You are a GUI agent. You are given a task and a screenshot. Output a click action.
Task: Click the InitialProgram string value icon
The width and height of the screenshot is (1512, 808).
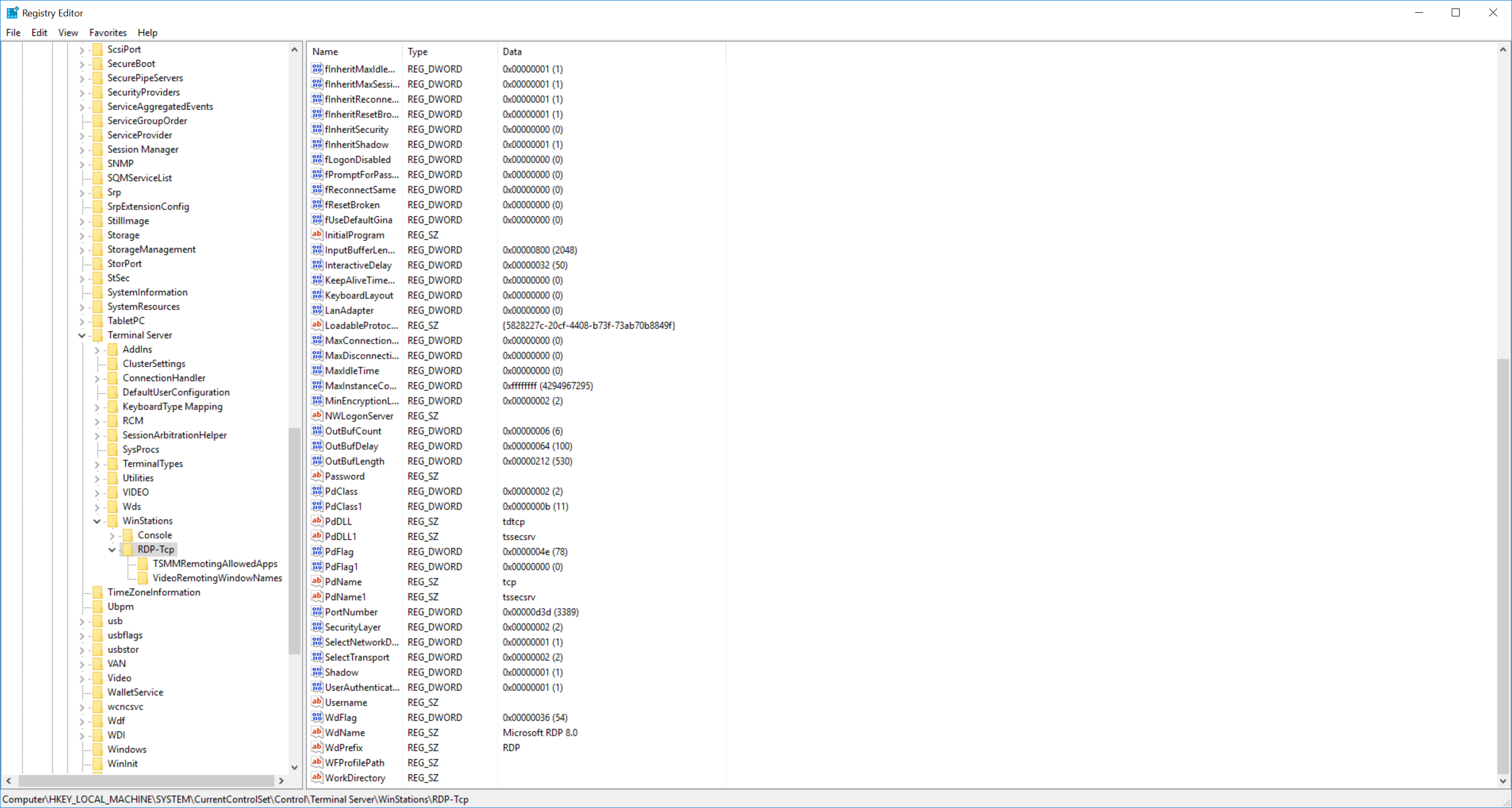point(317,234)
